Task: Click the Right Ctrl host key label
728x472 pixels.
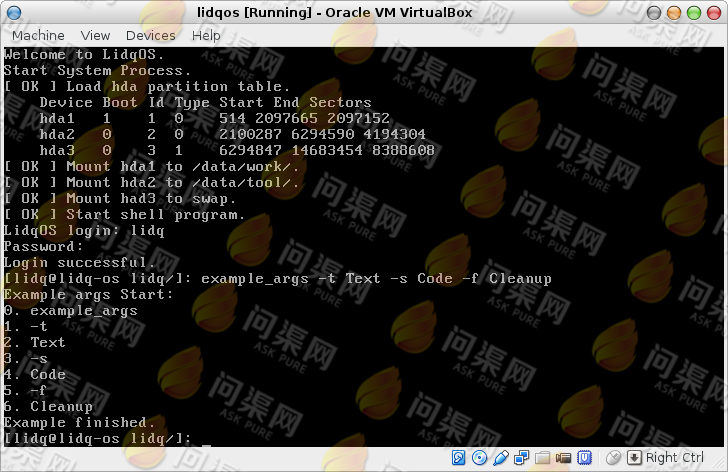Action: point(675,458)
